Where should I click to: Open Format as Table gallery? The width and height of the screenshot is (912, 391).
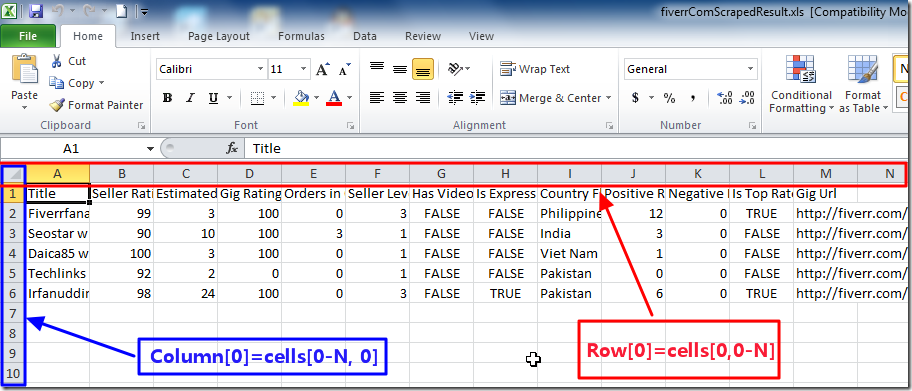863,84
